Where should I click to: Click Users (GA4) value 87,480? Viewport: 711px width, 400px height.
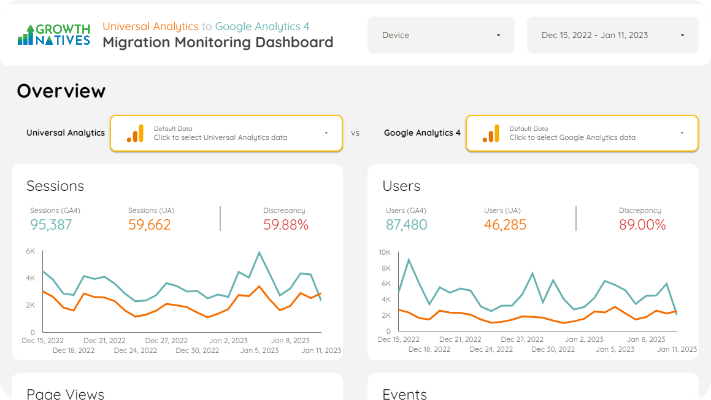pos(406,224)
